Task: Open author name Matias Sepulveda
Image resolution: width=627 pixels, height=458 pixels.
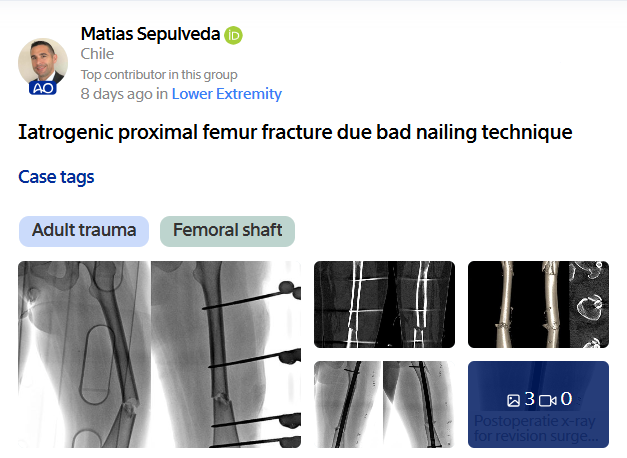Action: point(150,34)
